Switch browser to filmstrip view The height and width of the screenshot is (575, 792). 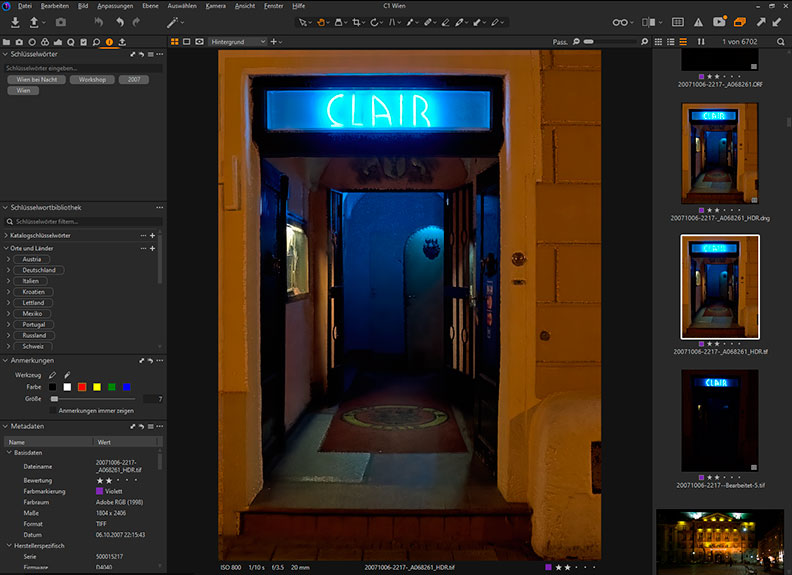[x=683, y=42]
